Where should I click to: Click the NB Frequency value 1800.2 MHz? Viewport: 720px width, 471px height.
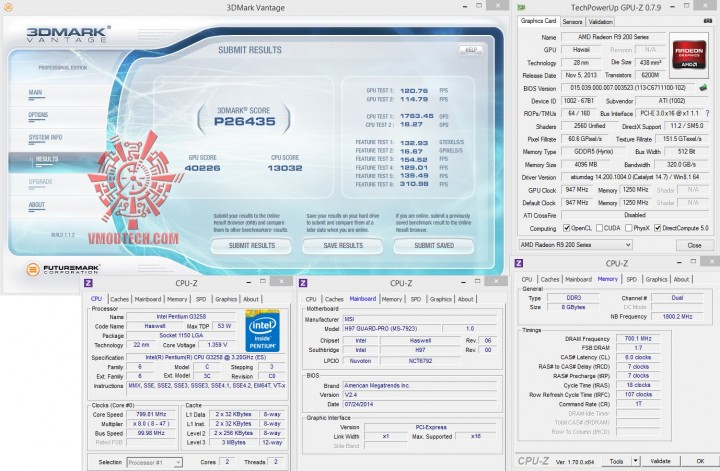[677, 316]
